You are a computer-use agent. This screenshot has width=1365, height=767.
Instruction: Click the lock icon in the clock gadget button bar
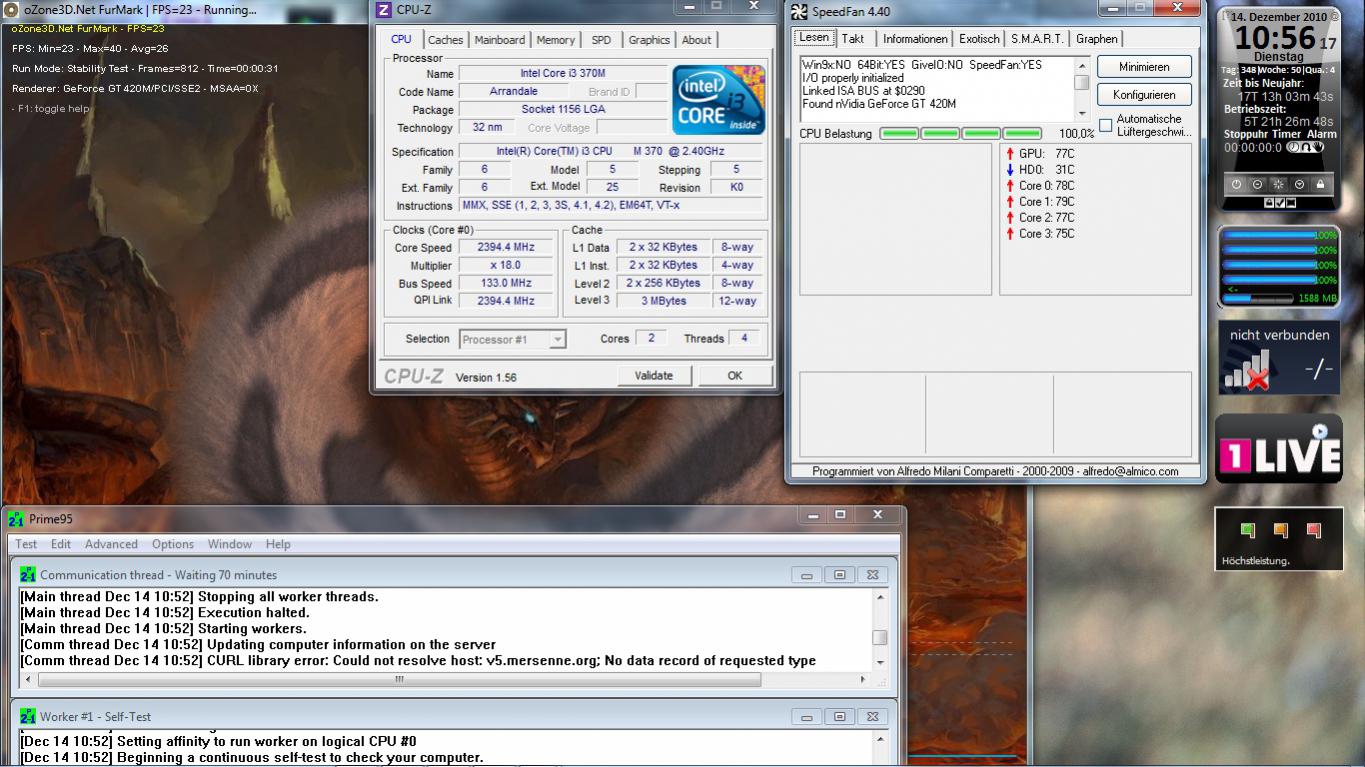tap(1320, 185)
